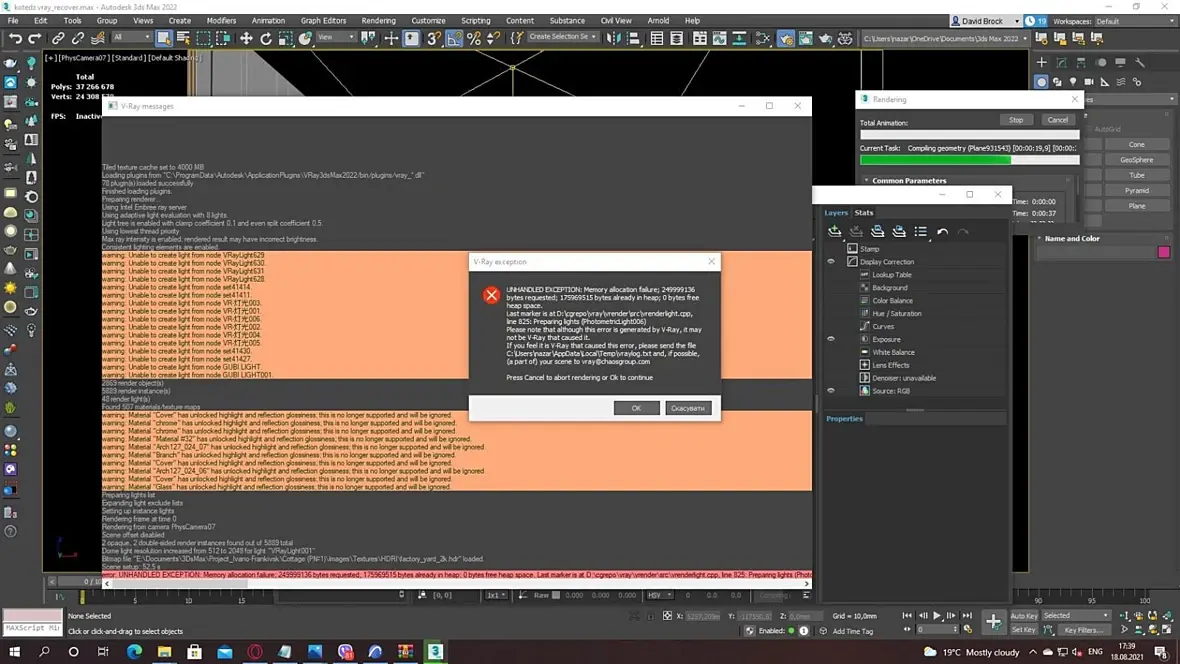
Task: Toggle visibility eye of Source: RGB layer
Action: [x=831, y=391]
